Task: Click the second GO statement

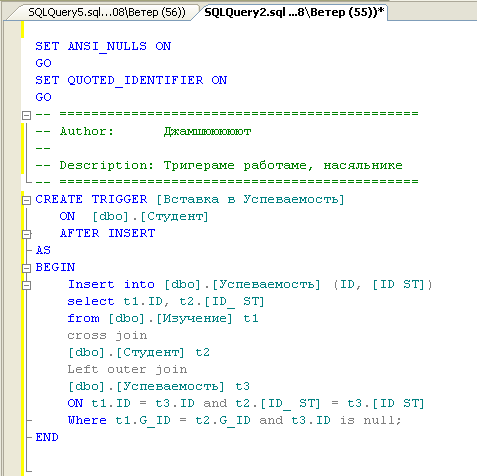Action: click(43, 97)
